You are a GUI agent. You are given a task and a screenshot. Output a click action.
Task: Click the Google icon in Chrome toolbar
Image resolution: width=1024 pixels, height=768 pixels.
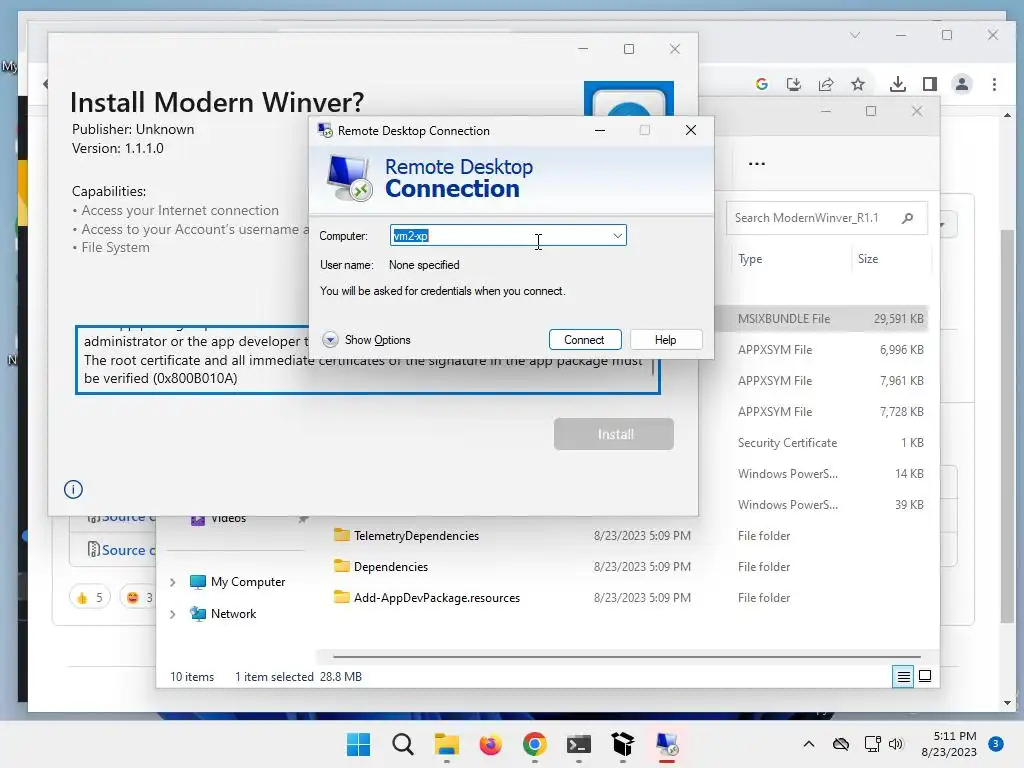coord(761,84)
